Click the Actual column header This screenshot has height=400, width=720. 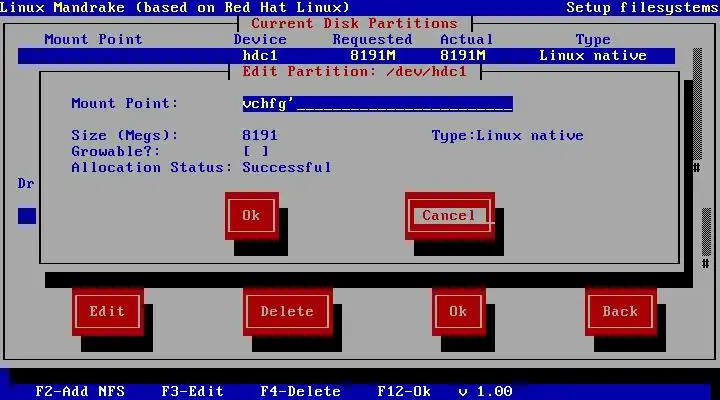point(467,39)
